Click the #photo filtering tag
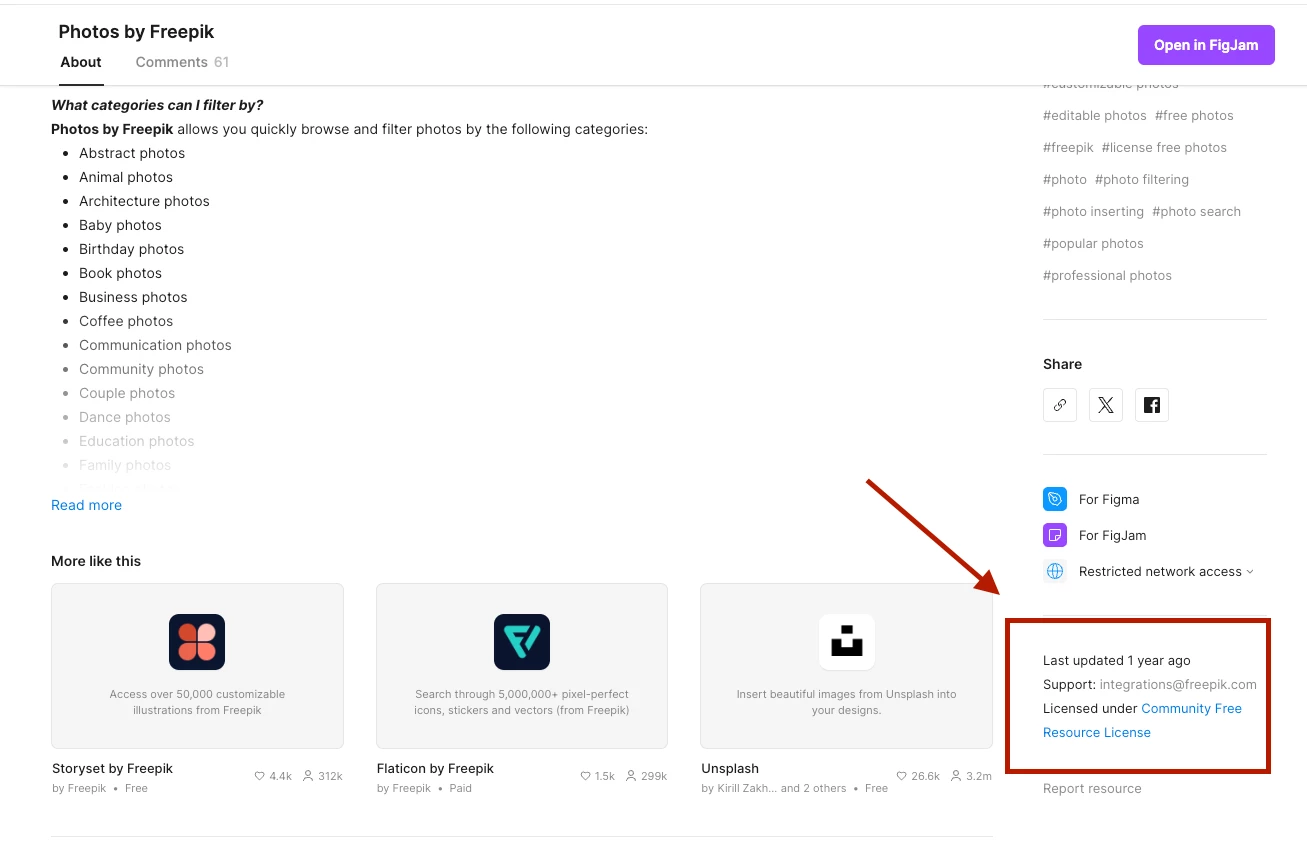 tap(1142, 180)
